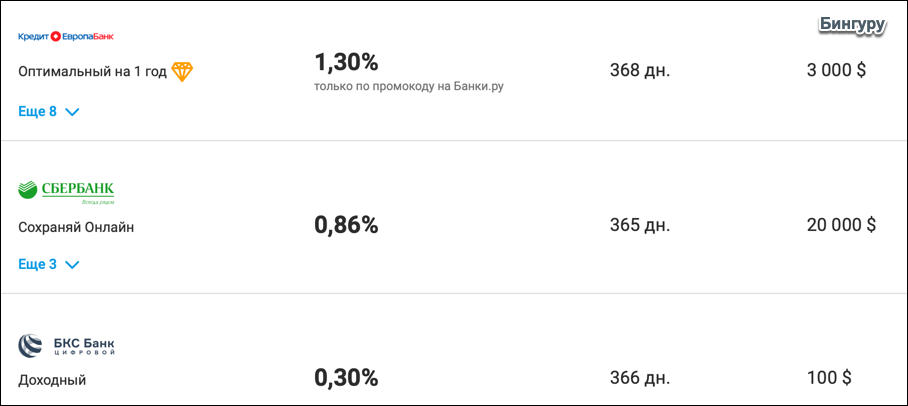Select the 1,30% interest rate
Screen dimensions: 908x406
(x=346, y=62)
